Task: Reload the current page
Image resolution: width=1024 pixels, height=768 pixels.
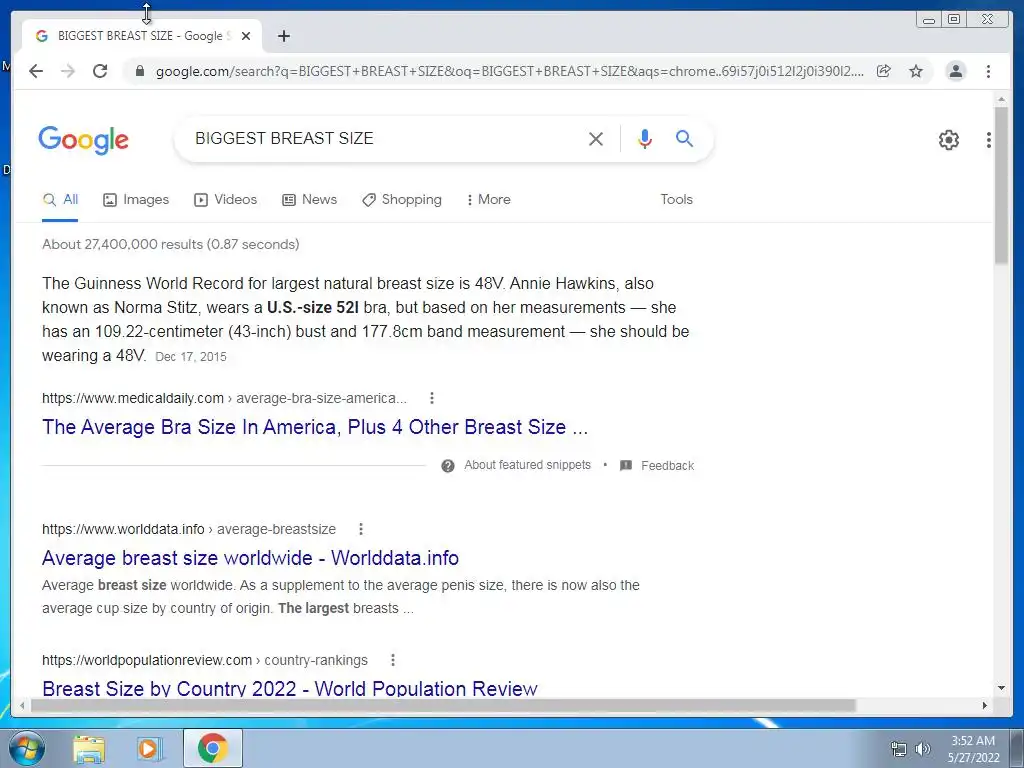Action: click(100, 71)
